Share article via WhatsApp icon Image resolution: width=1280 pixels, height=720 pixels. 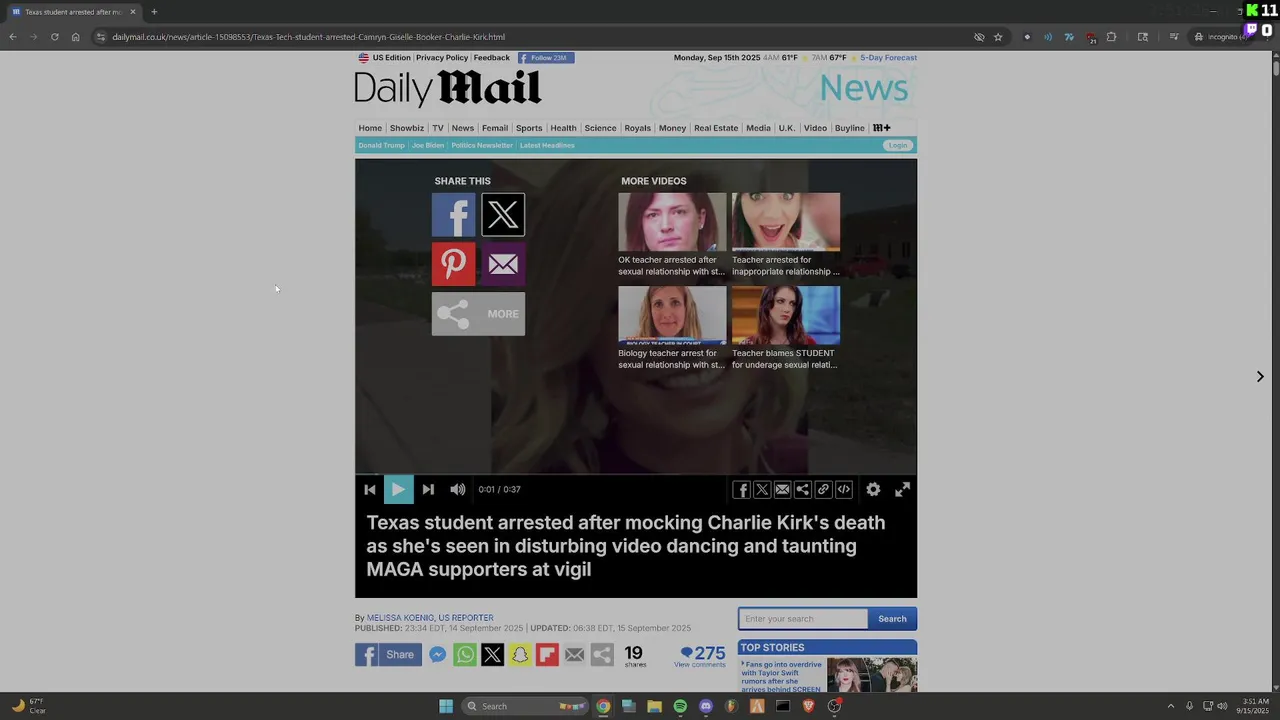point(465,655)
